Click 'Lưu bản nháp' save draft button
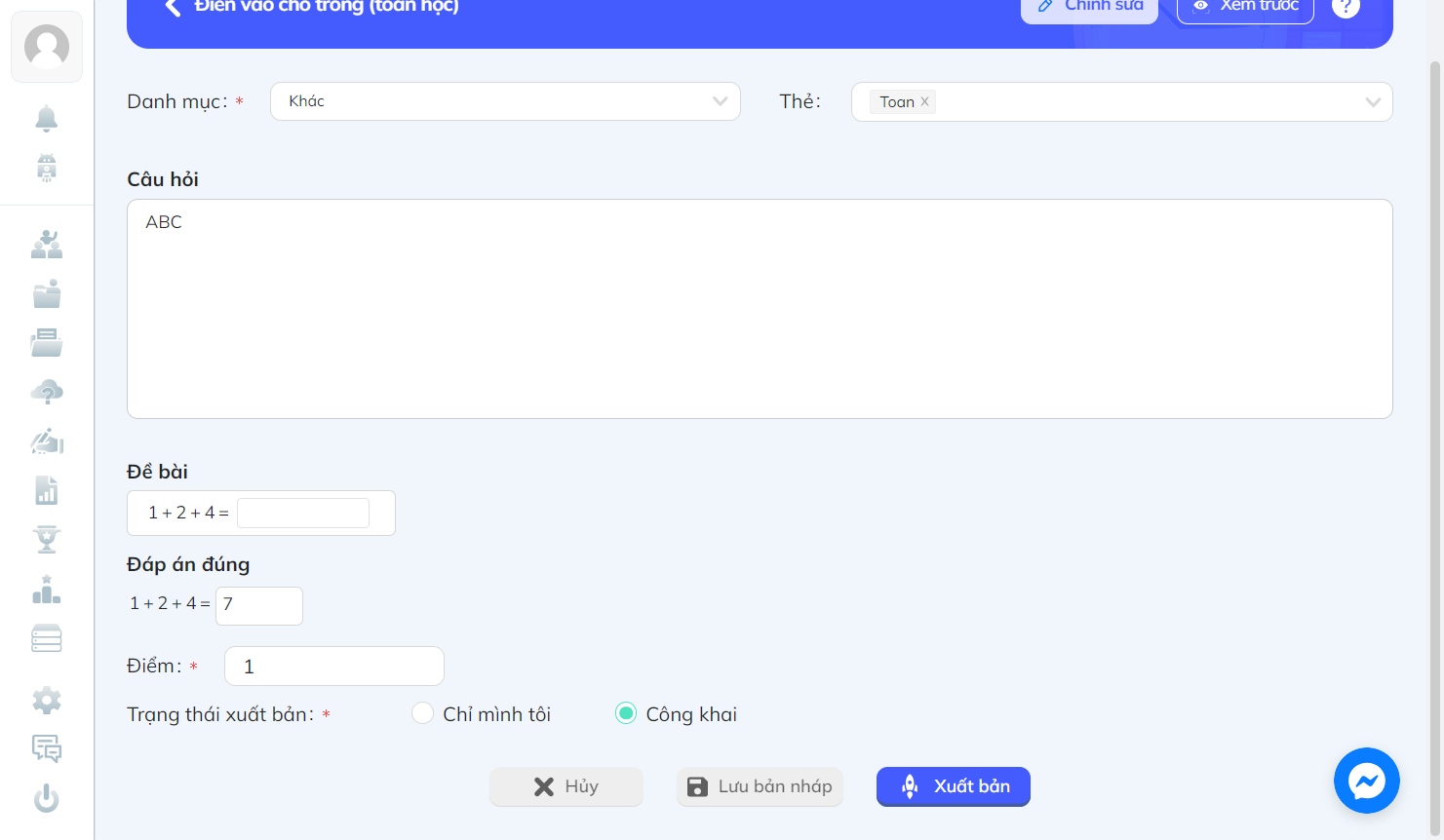The height and width of the screenshot is (840, 1444). coord(761,786)
